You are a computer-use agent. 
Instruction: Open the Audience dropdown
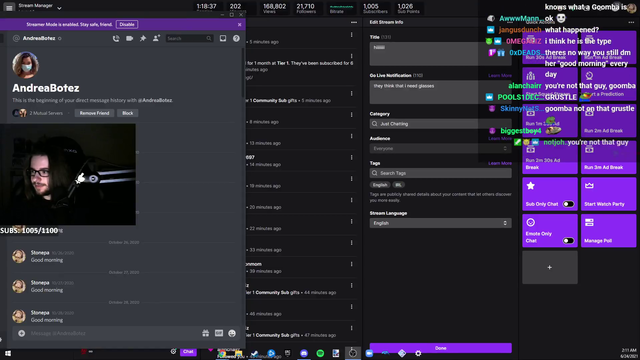440,149
